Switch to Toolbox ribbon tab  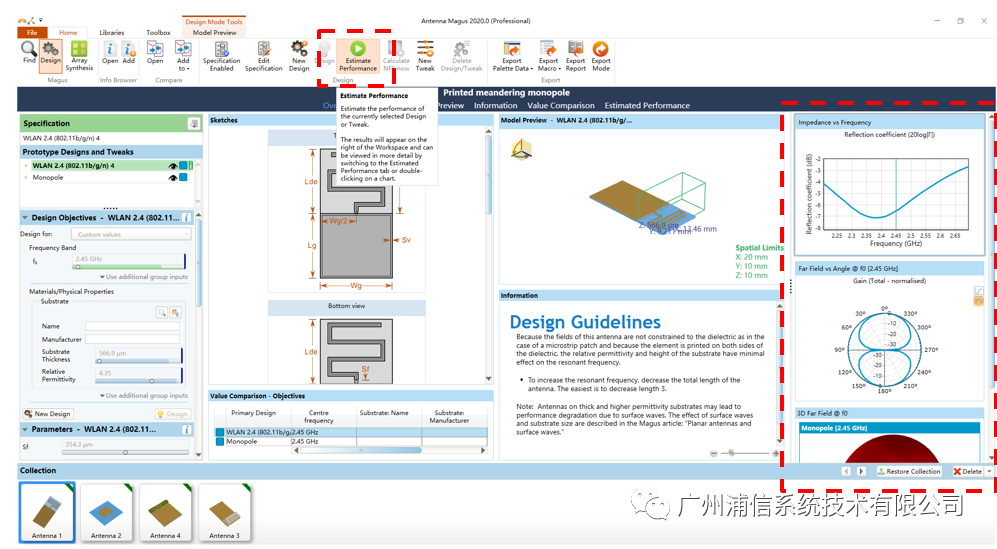(158, 32)
